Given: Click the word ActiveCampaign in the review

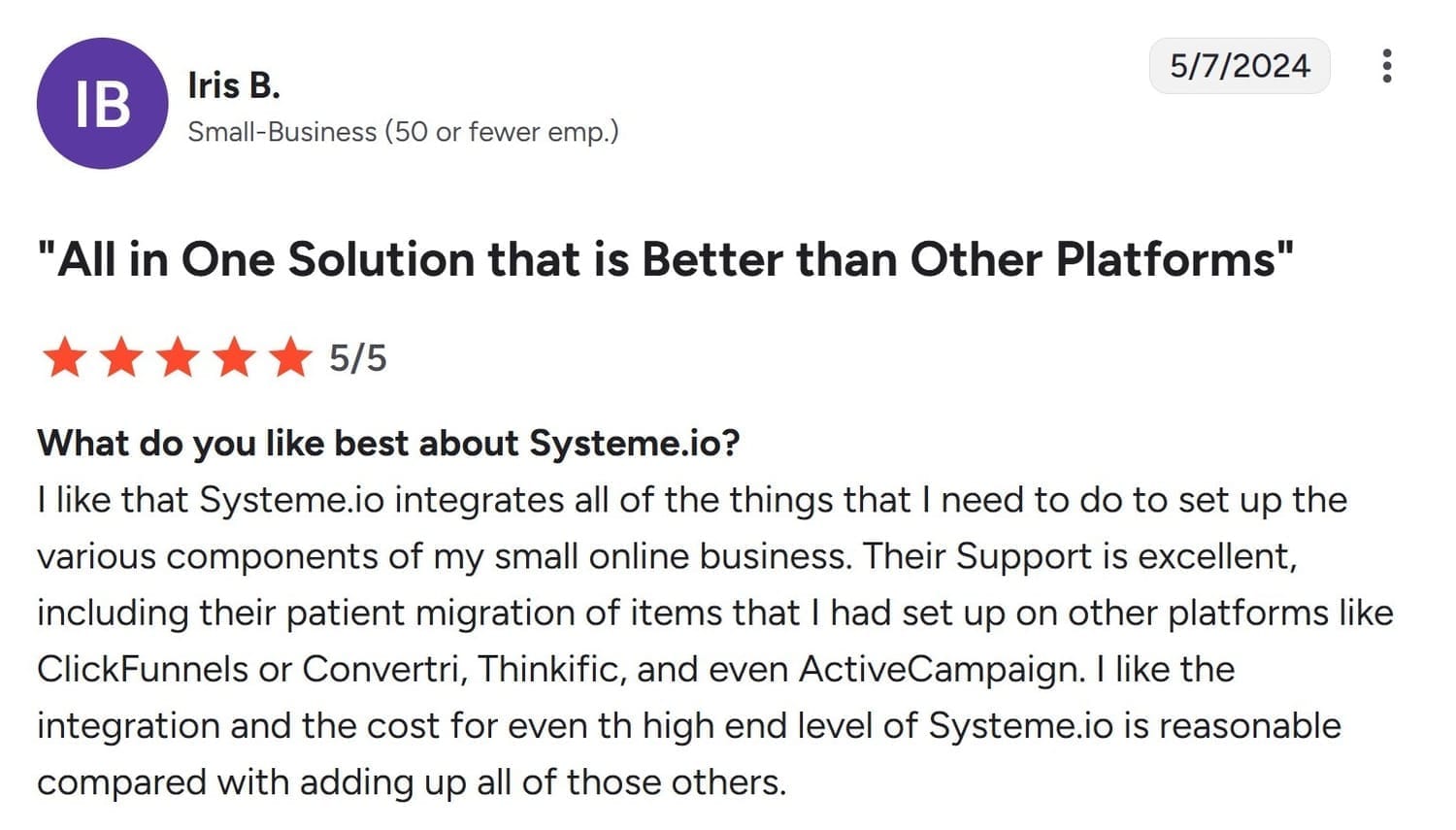Looking at the screenshot, I should [941, 670].
